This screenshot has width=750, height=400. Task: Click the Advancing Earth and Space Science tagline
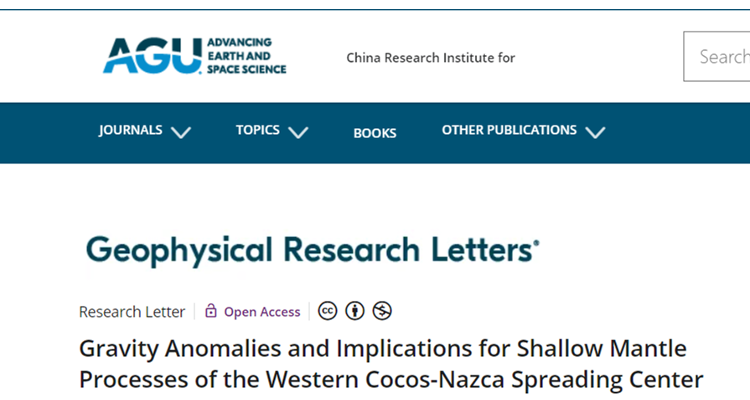tap(246, 56)
